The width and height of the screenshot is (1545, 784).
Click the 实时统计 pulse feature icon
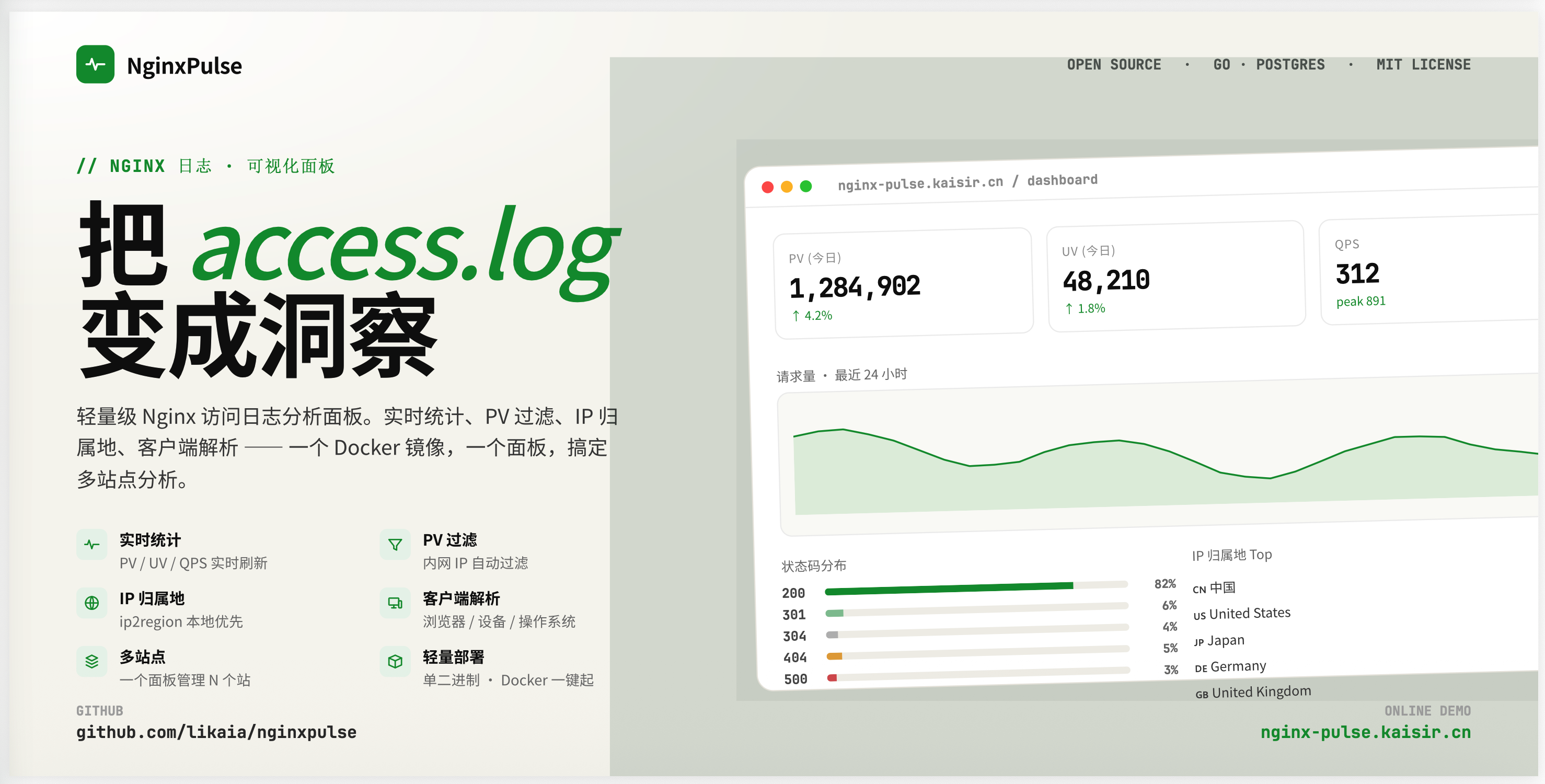[92, 545]
